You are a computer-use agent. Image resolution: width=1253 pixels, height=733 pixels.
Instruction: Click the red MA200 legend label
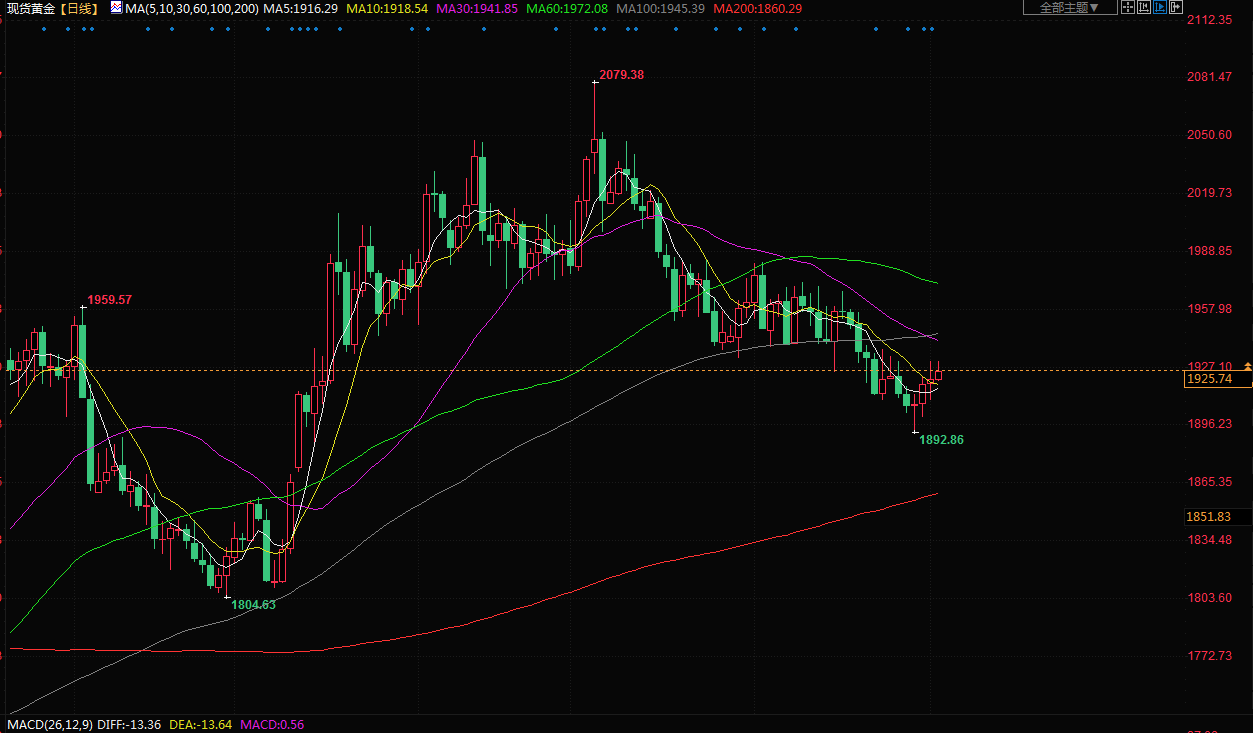coord(745,8)
